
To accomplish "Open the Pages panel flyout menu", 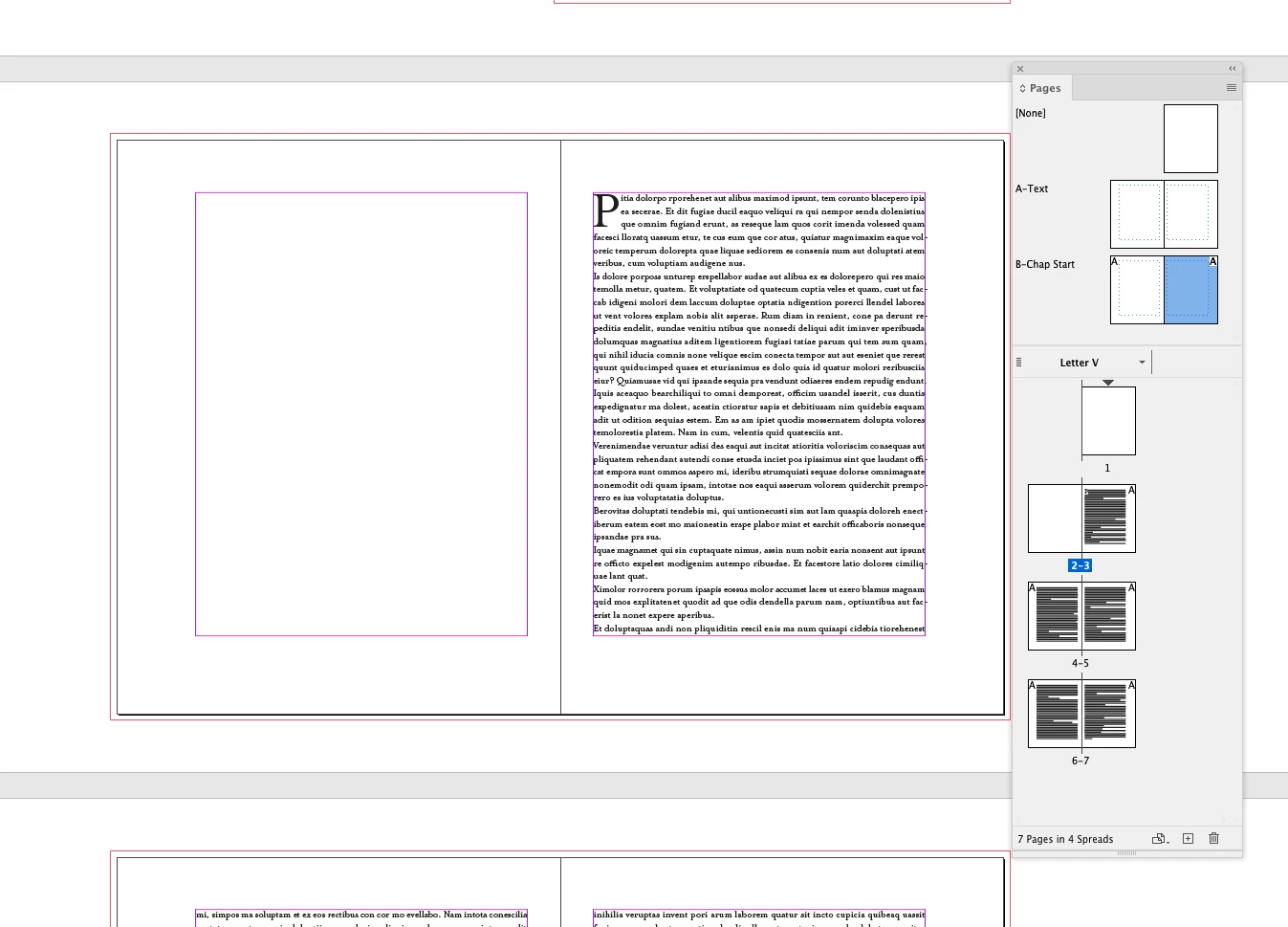I will tap(1232, 88).
